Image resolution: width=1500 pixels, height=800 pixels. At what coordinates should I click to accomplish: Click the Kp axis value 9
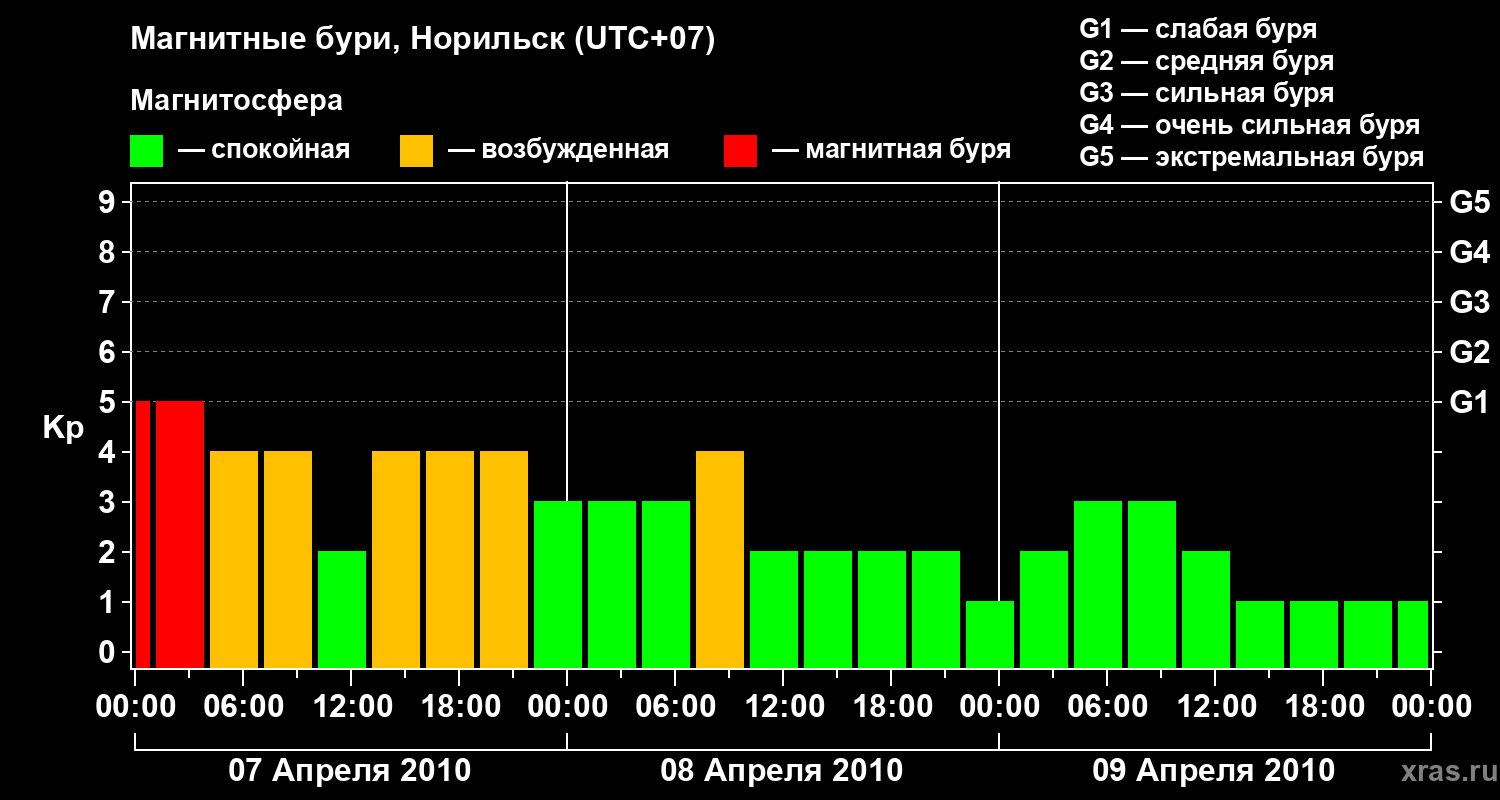(109, 202)
